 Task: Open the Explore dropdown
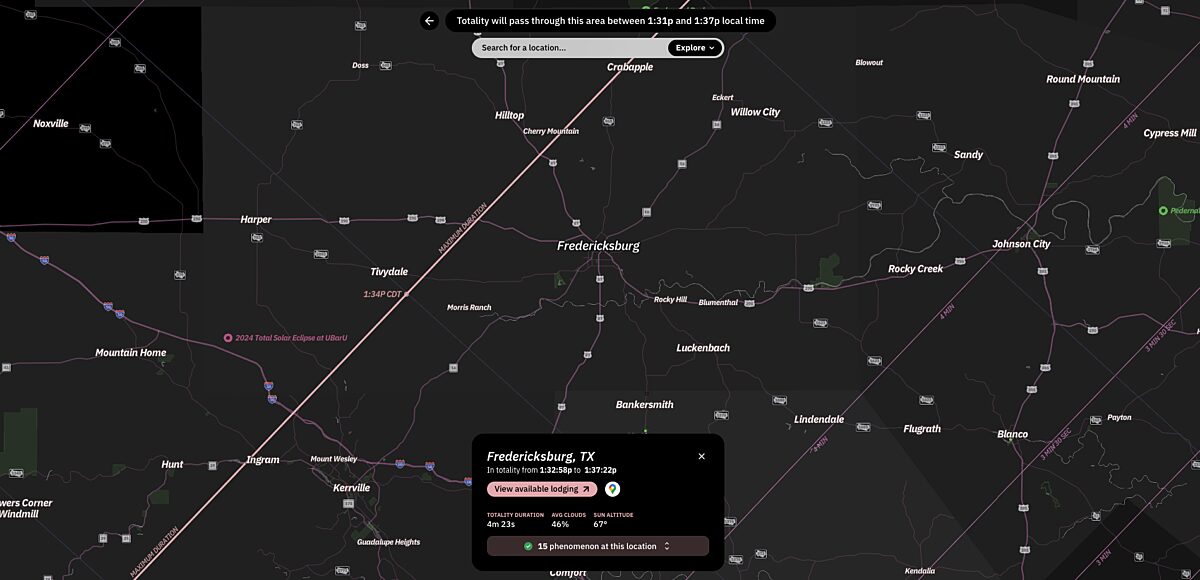[x=694, y=47]
